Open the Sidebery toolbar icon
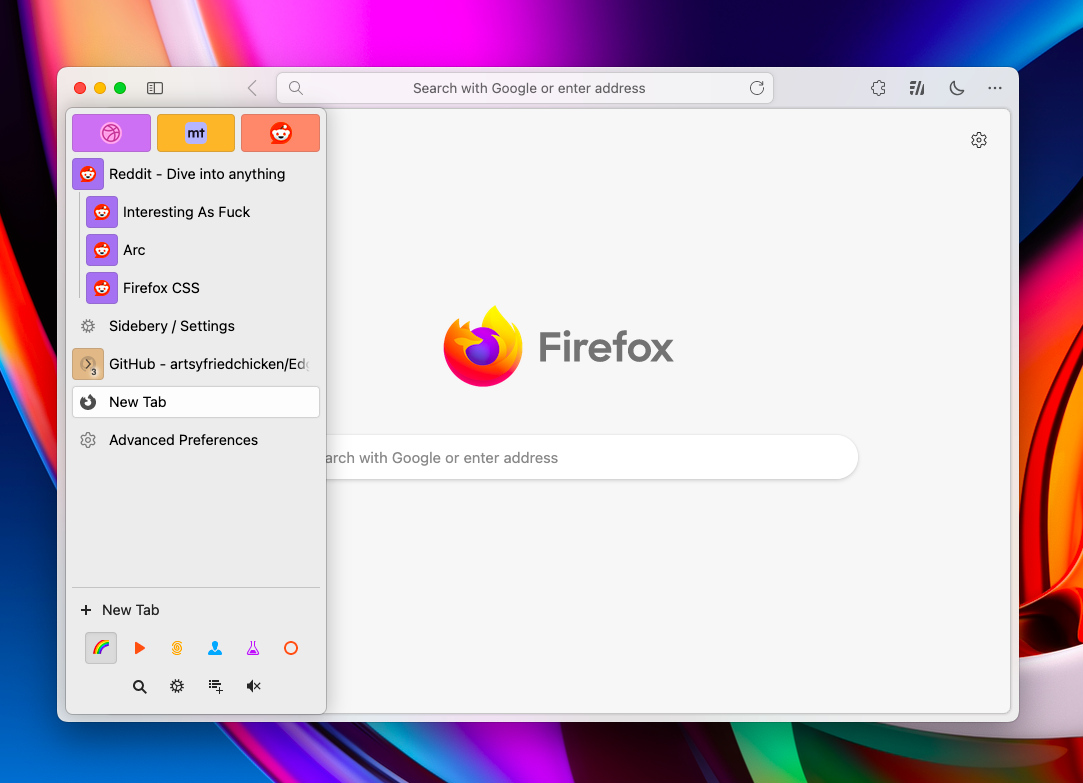Screen dimensions: 1083x783 [917, 88]
